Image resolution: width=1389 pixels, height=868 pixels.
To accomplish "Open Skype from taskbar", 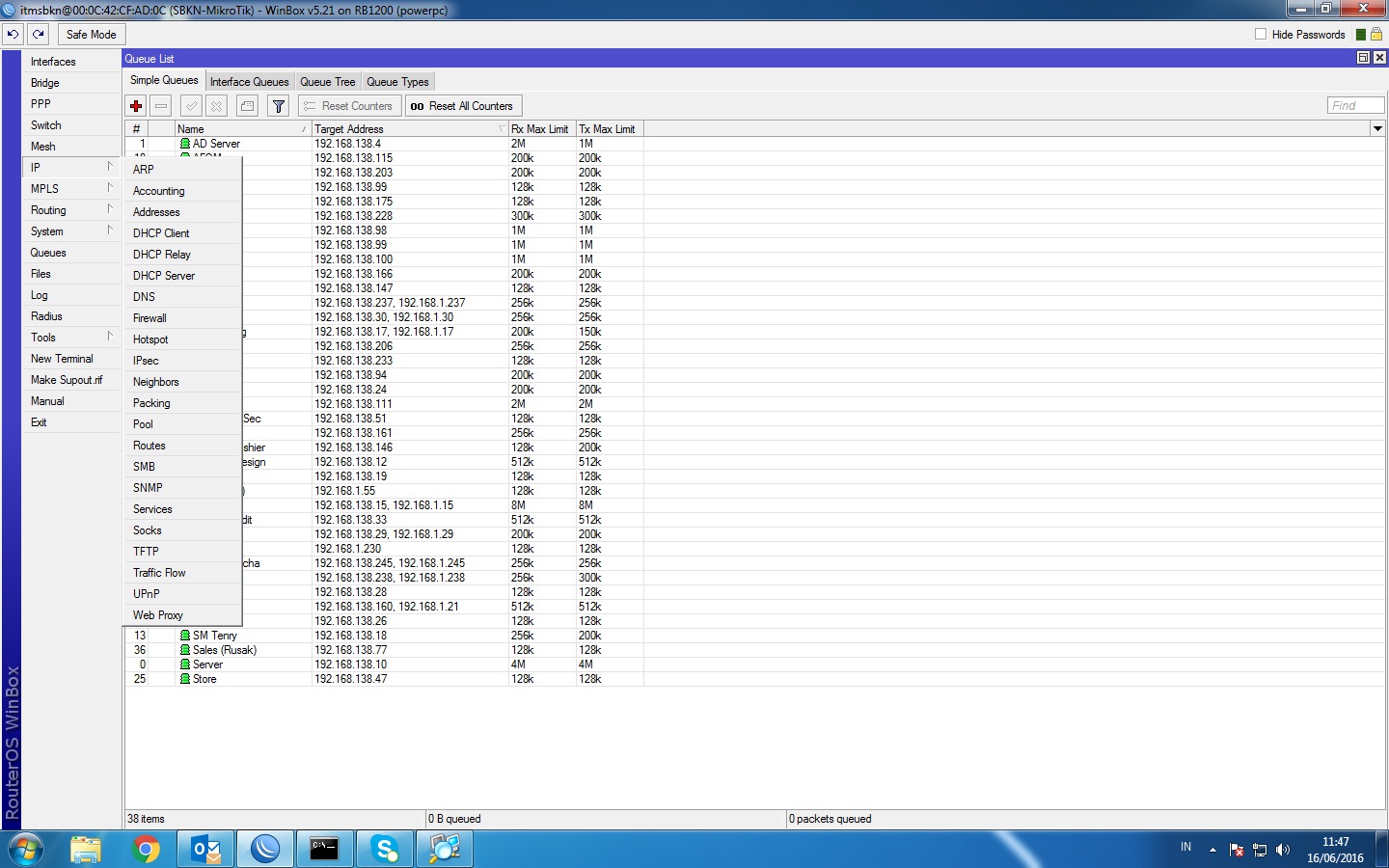I will tap(384, 850).
